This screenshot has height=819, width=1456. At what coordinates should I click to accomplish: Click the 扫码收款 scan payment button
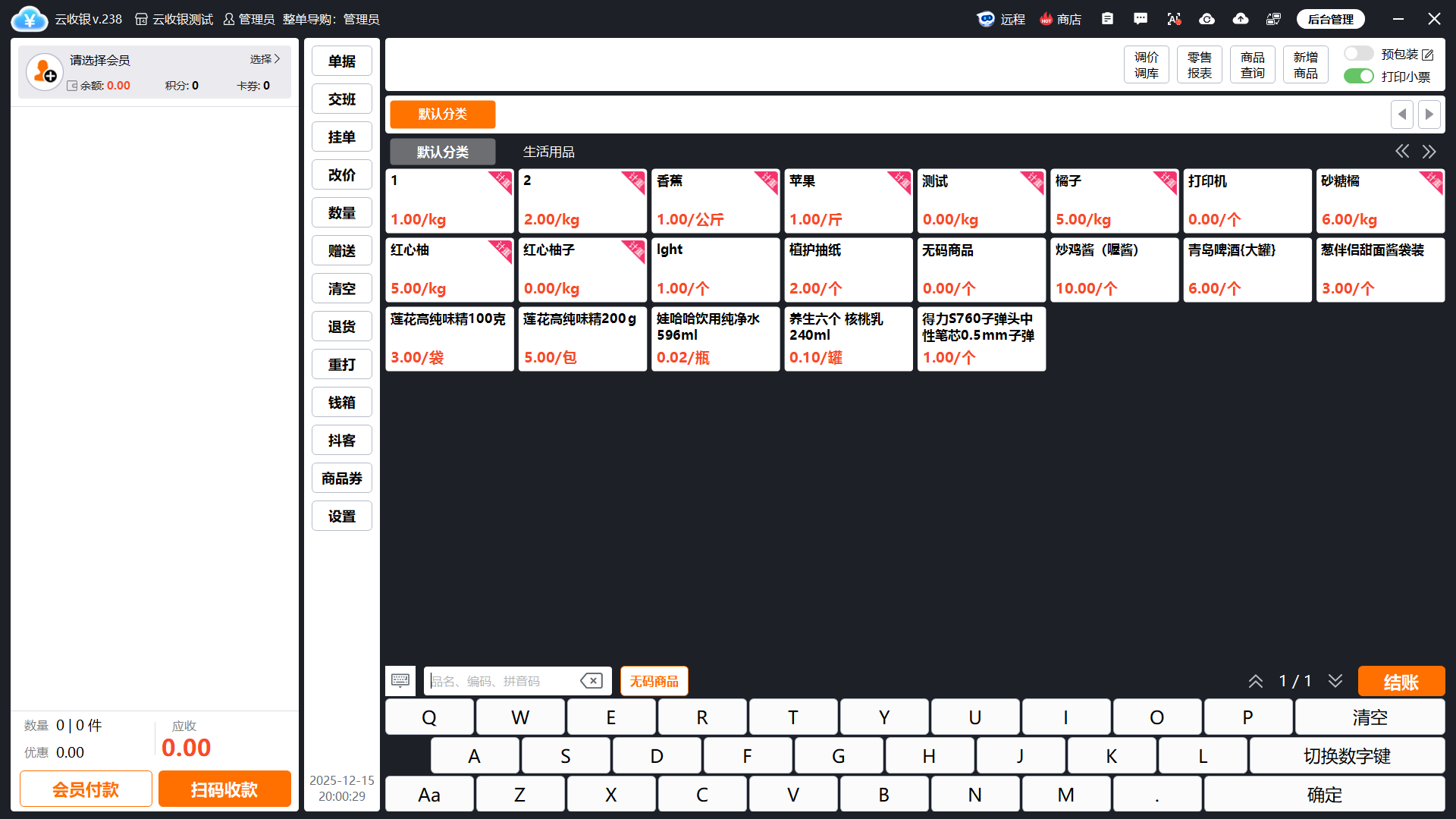224,789
